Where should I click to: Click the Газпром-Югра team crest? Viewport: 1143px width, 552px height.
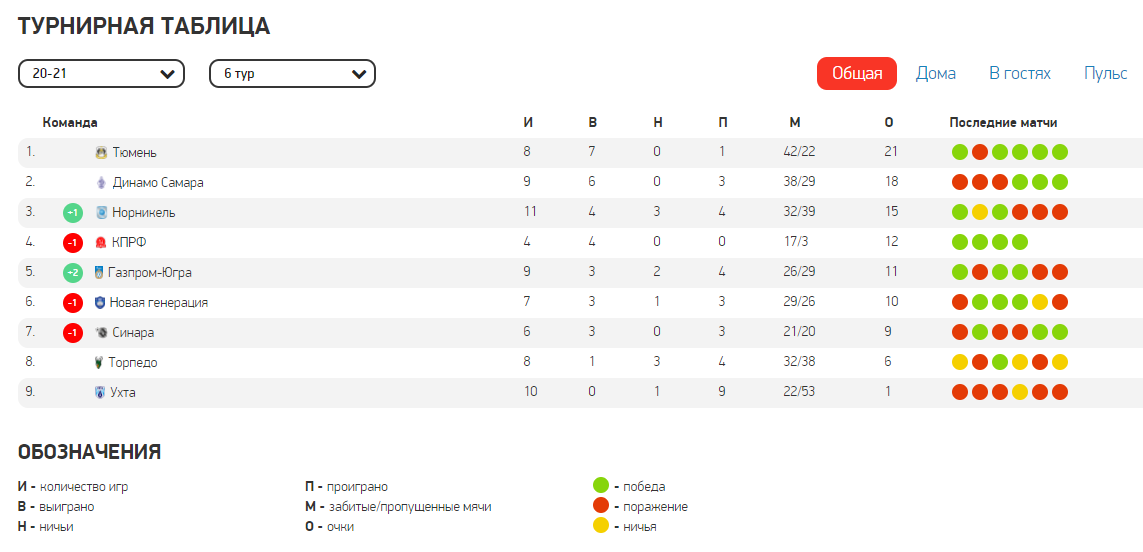click(x=98, y=273)
